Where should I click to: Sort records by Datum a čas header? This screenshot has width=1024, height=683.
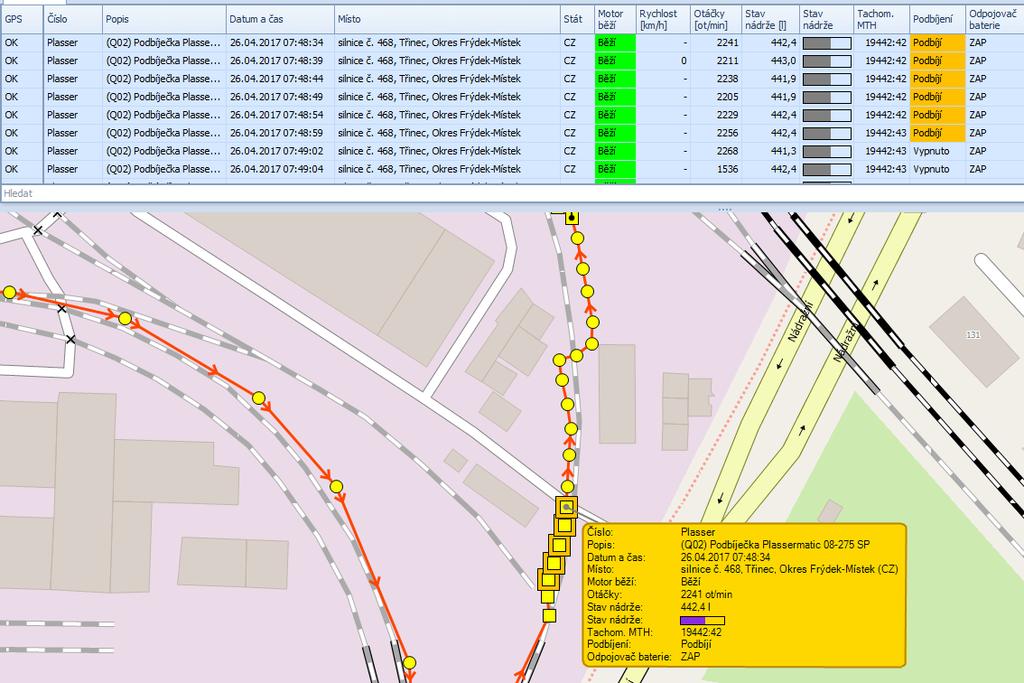click(280, 19)
